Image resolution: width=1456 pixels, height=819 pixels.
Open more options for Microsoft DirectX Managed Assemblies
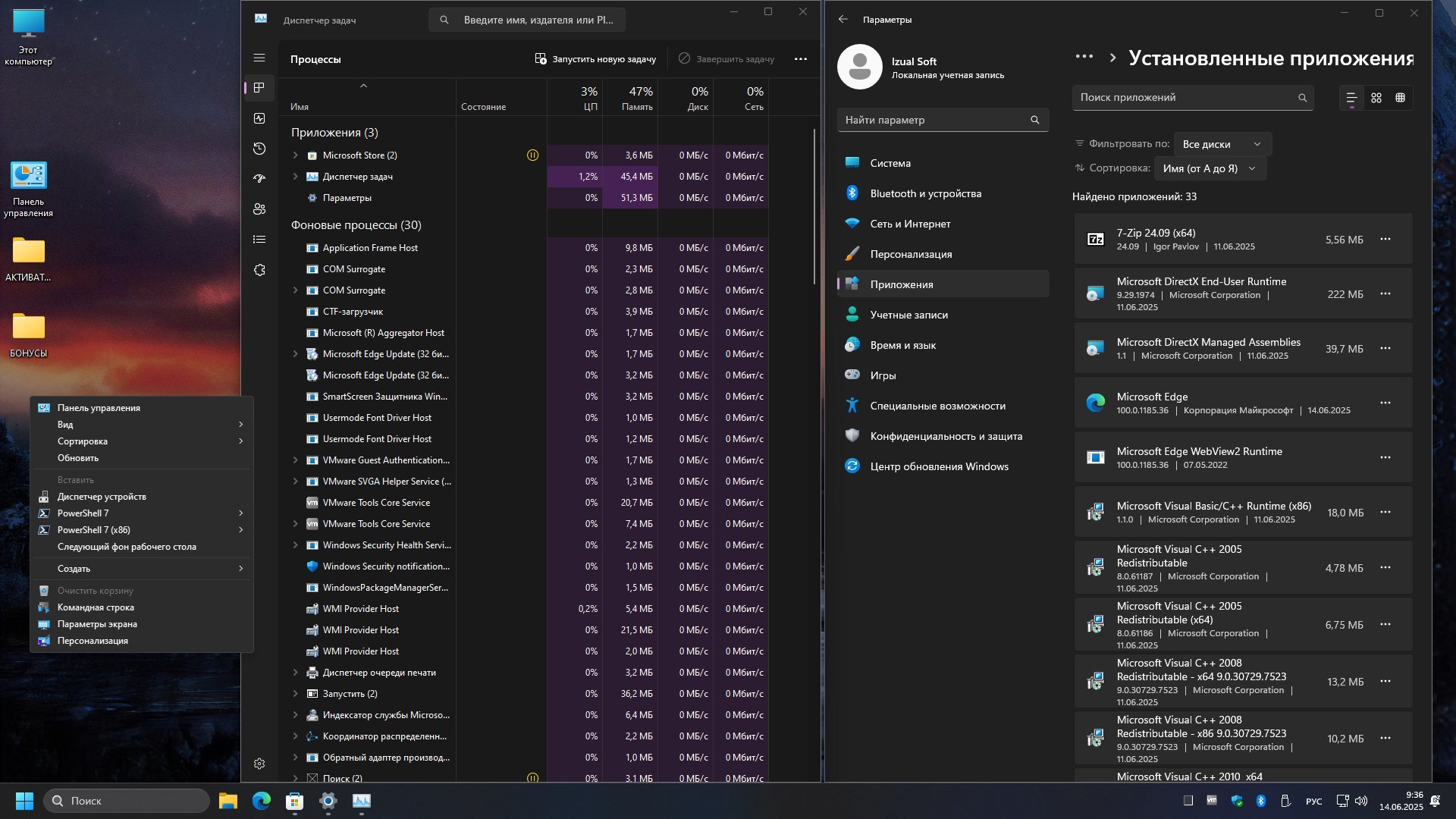click(x=1385, y=349)
